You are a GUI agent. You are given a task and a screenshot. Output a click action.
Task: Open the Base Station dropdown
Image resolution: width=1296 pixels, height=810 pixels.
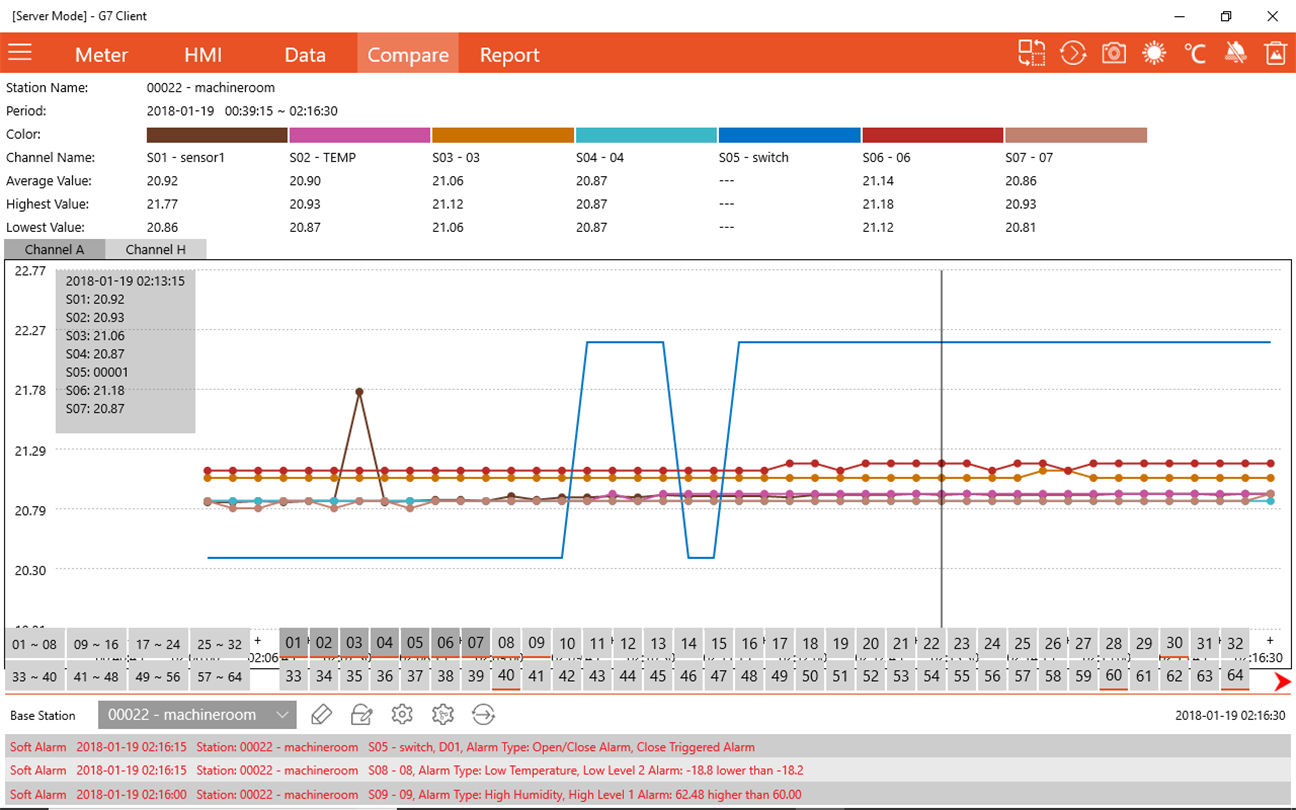(197, 715)
